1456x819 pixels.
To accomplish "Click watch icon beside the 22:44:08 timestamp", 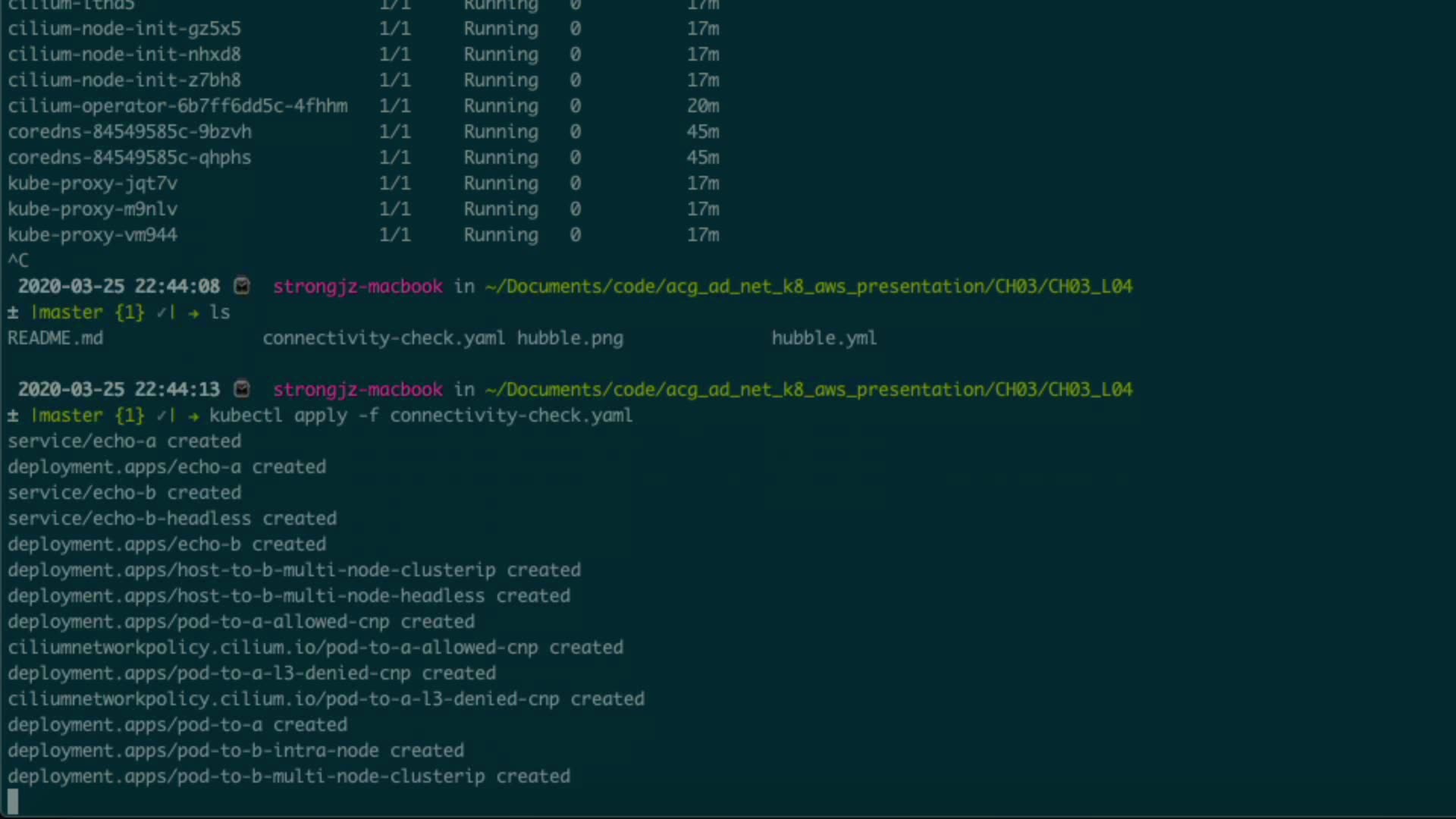I will point(242,286).
